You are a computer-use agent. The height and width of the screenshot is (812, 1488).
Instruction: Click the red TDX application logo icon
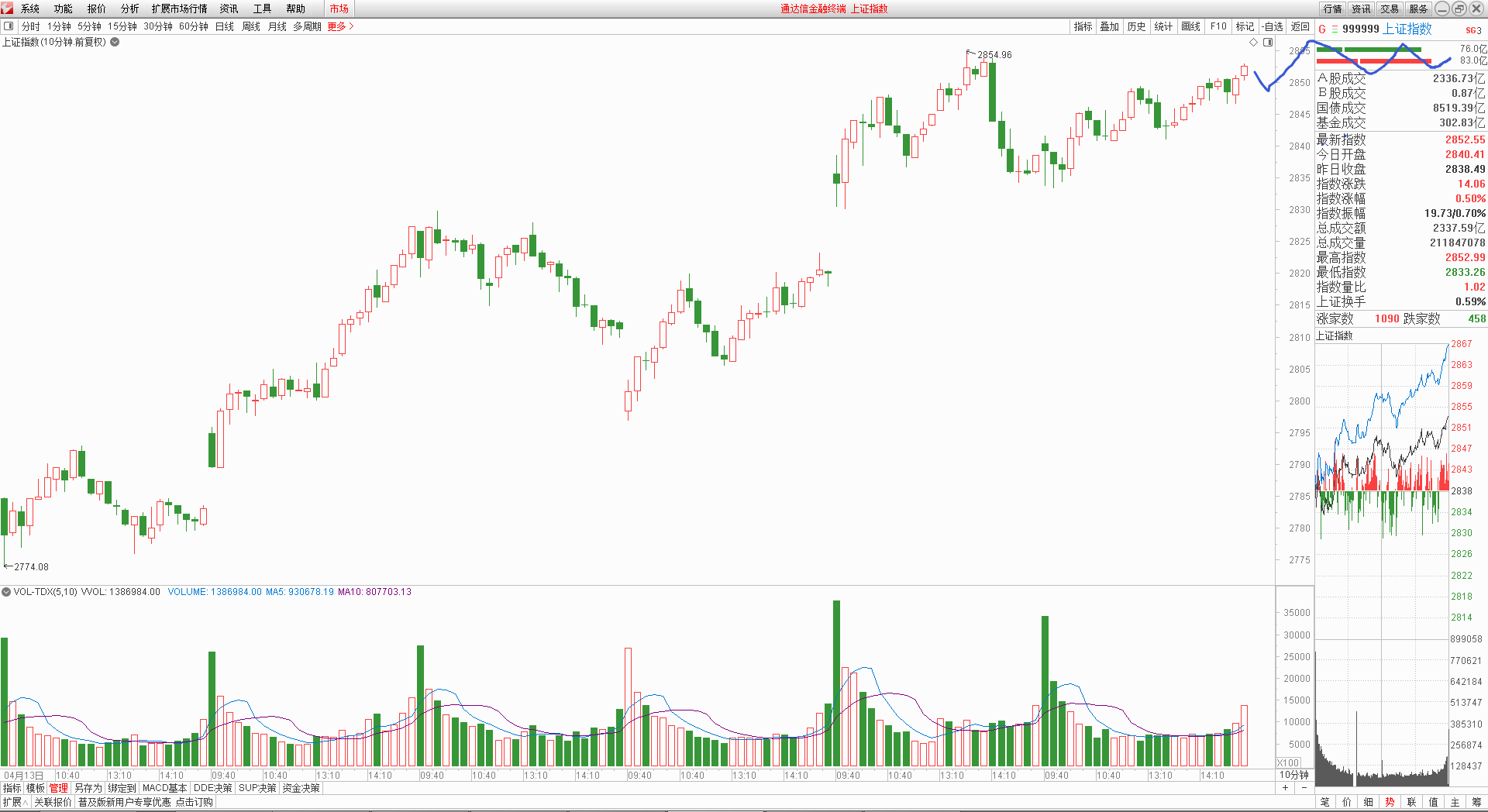[x=7, y=8]
